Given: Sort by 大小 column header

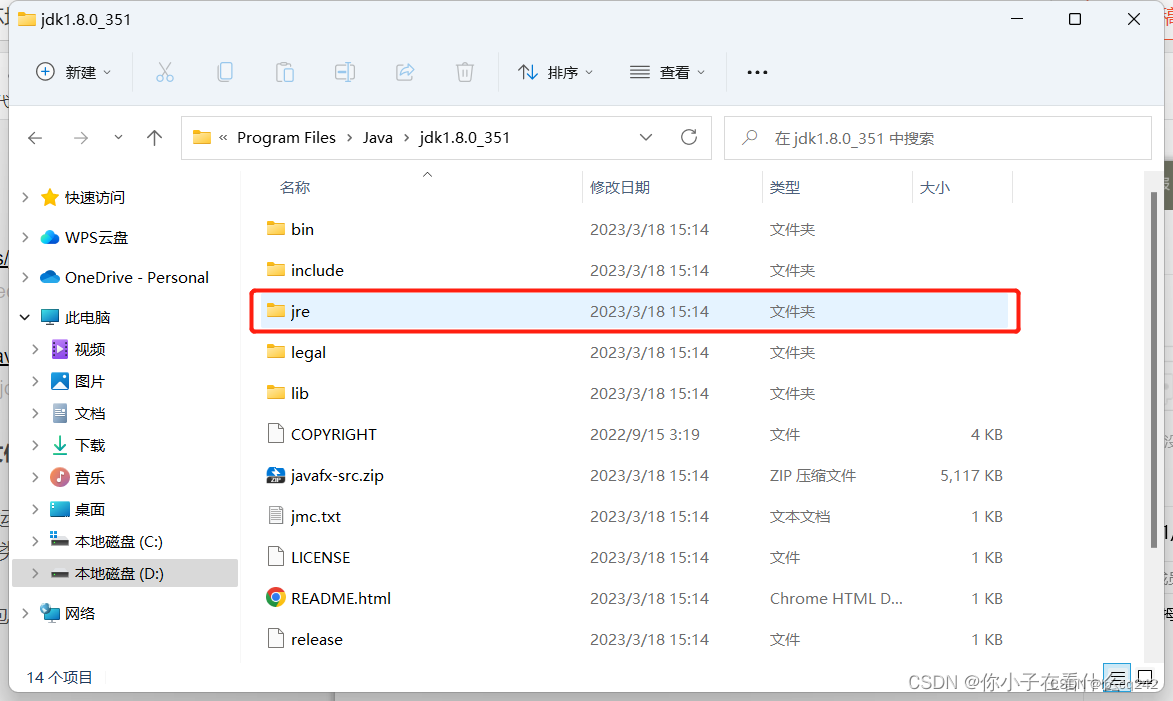Looking at the screenshot, I should [934, 187].
